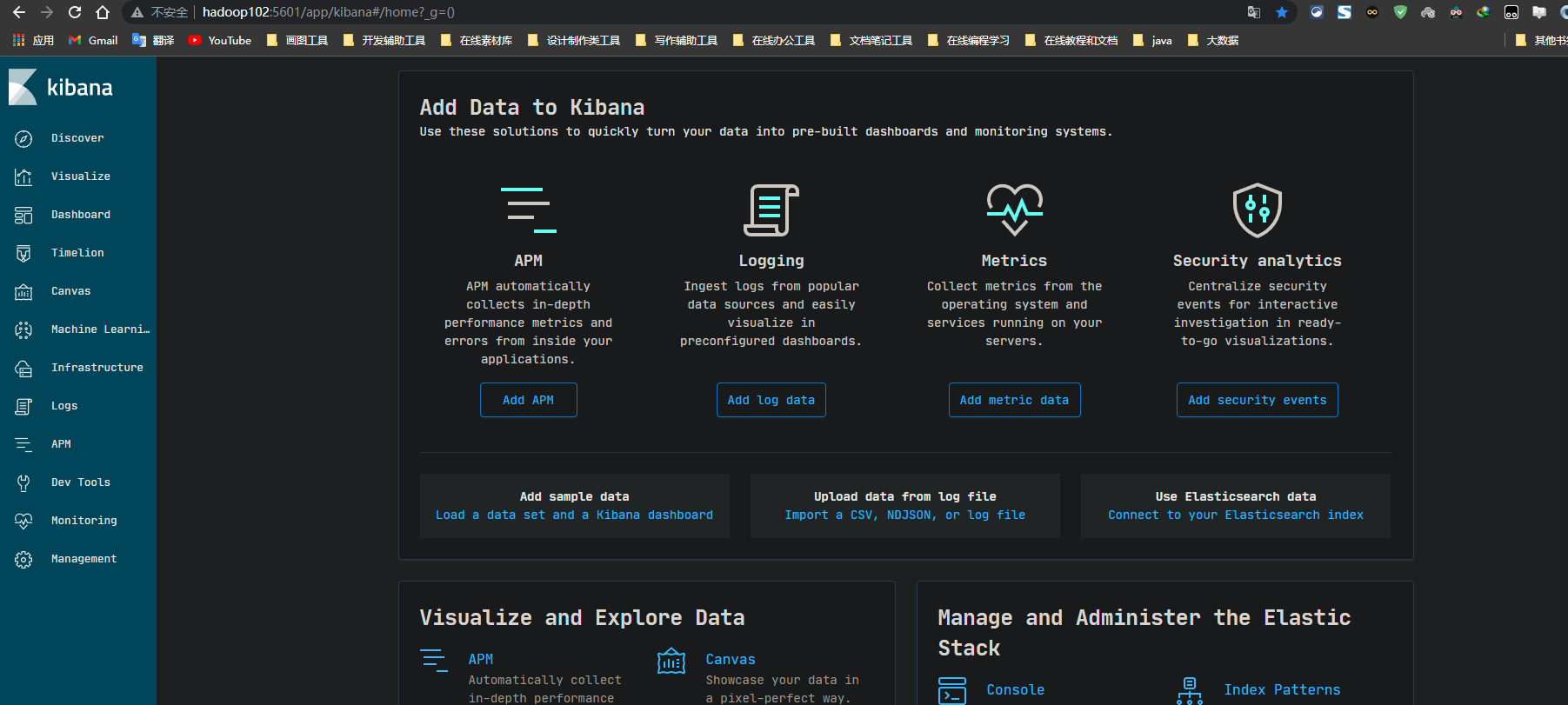Click the Add security events button

pyautogui.click(x=1258, y=400)
